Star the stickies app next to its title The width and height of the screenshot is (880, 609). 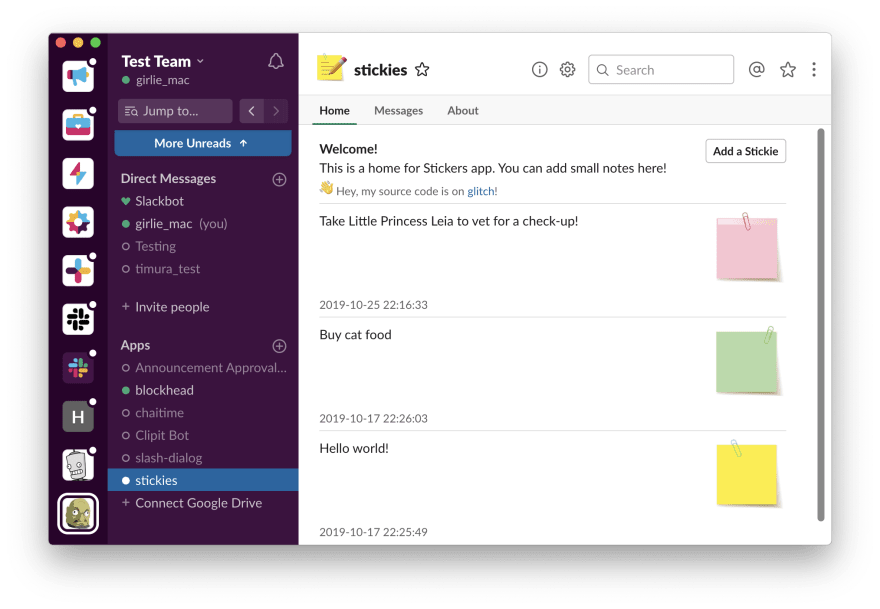coord(422,70)
